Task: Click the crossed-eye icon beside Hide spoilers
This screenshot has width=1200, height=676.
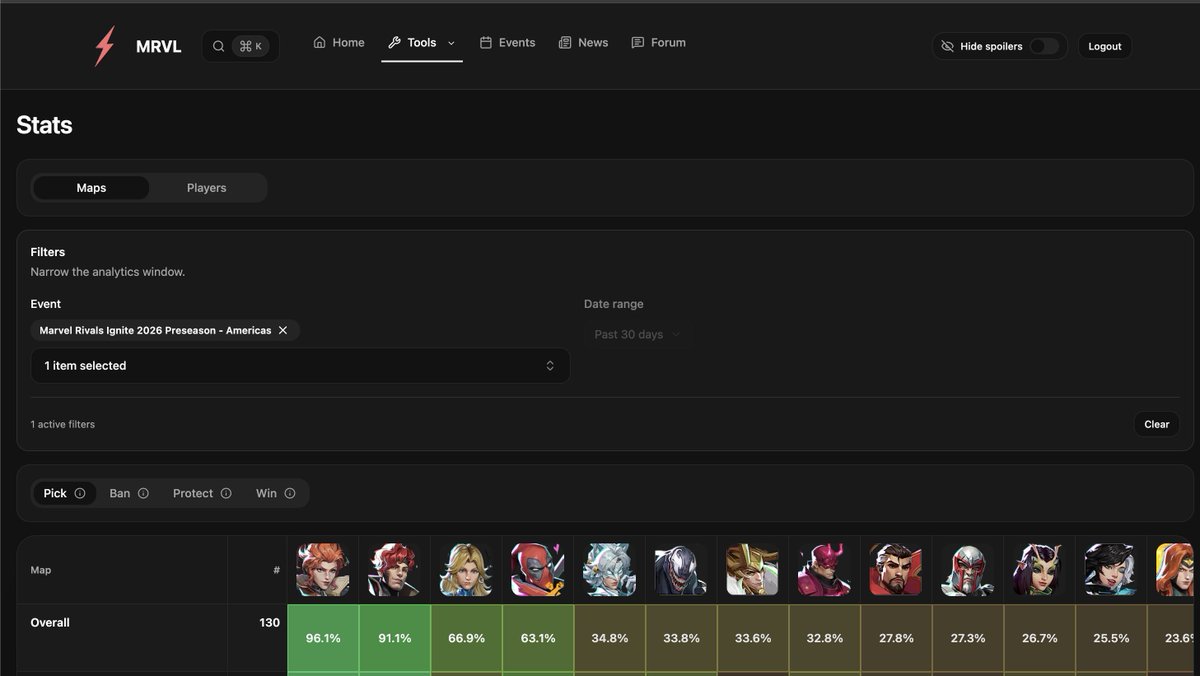Action: pos(947,46)
